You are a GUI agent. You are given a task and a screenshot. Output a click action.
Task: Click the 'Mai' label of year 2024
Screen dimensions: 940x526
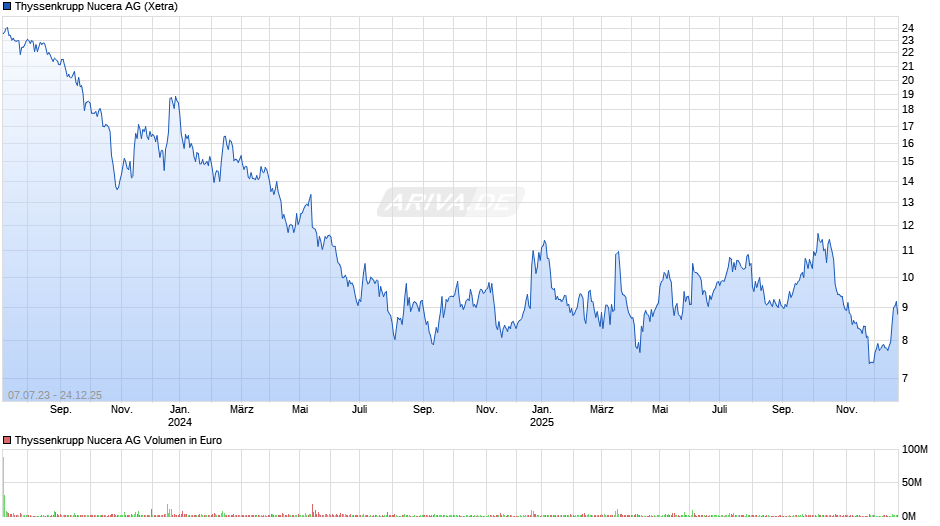tap(300, 410)
